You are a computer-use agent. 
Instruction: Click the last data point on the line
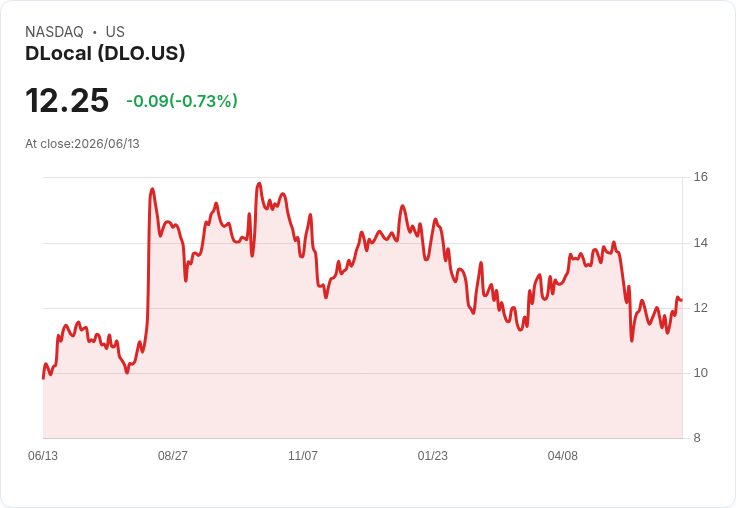[681, 300]
